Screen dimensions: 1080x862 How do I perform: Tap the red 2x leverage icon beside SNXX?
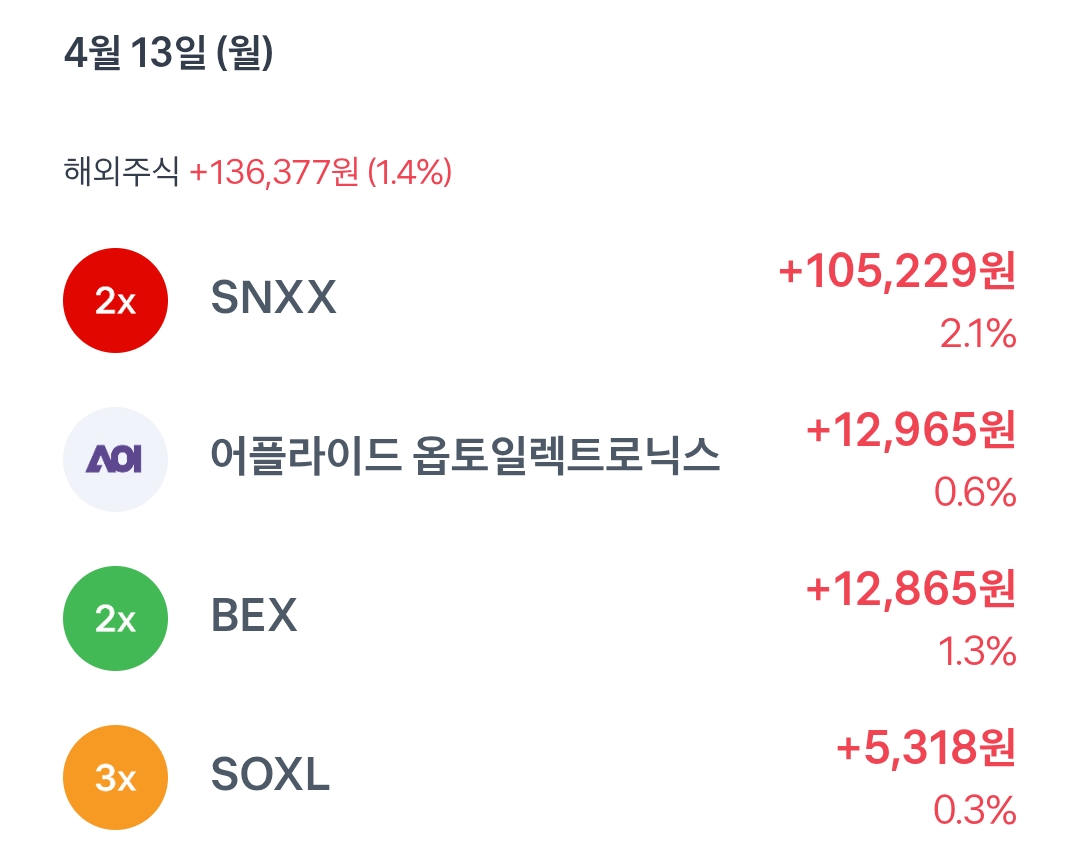coord(113,298)
